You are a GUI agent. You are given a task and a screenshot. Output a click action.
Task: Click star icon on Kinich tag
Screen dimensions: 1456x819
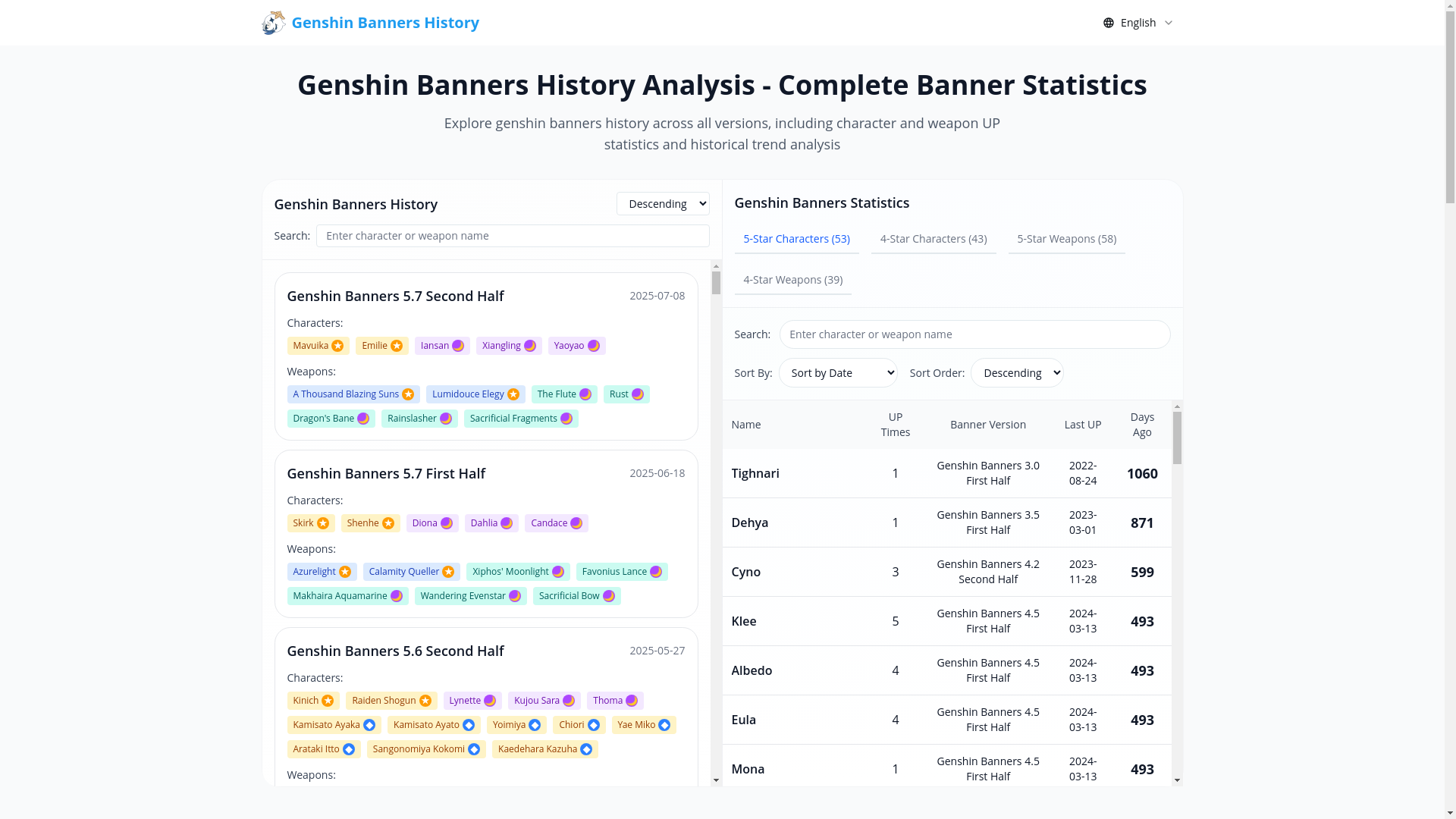[328, 701]
